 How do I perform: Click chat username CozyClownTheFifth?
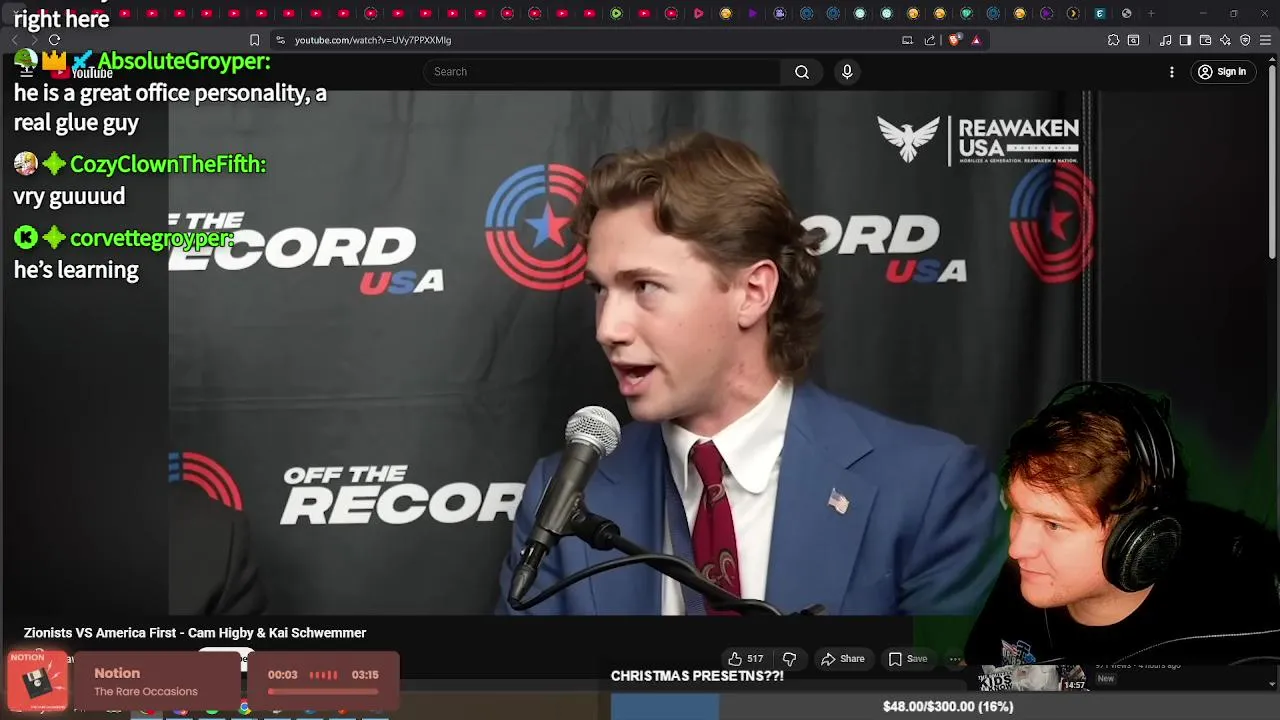pos(168,164)
